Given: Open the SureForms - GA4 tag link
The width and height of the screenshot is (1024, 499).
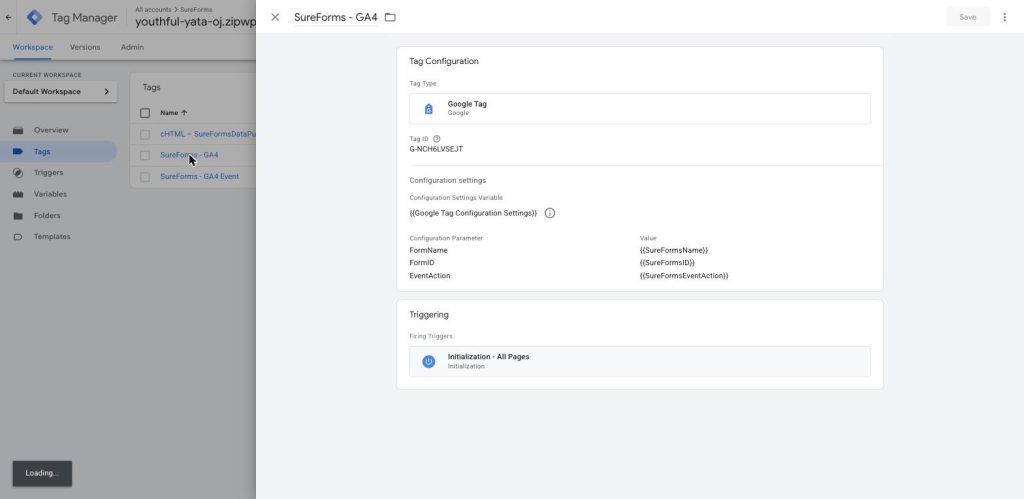Looking at the screenshot, I should tap(189, 155).
